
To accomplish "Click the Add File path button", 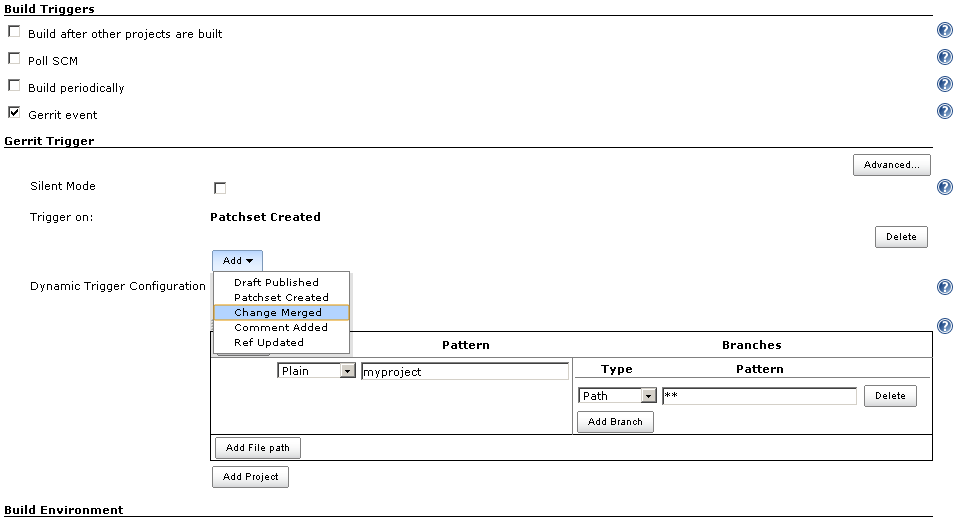I will pos(257,448).
